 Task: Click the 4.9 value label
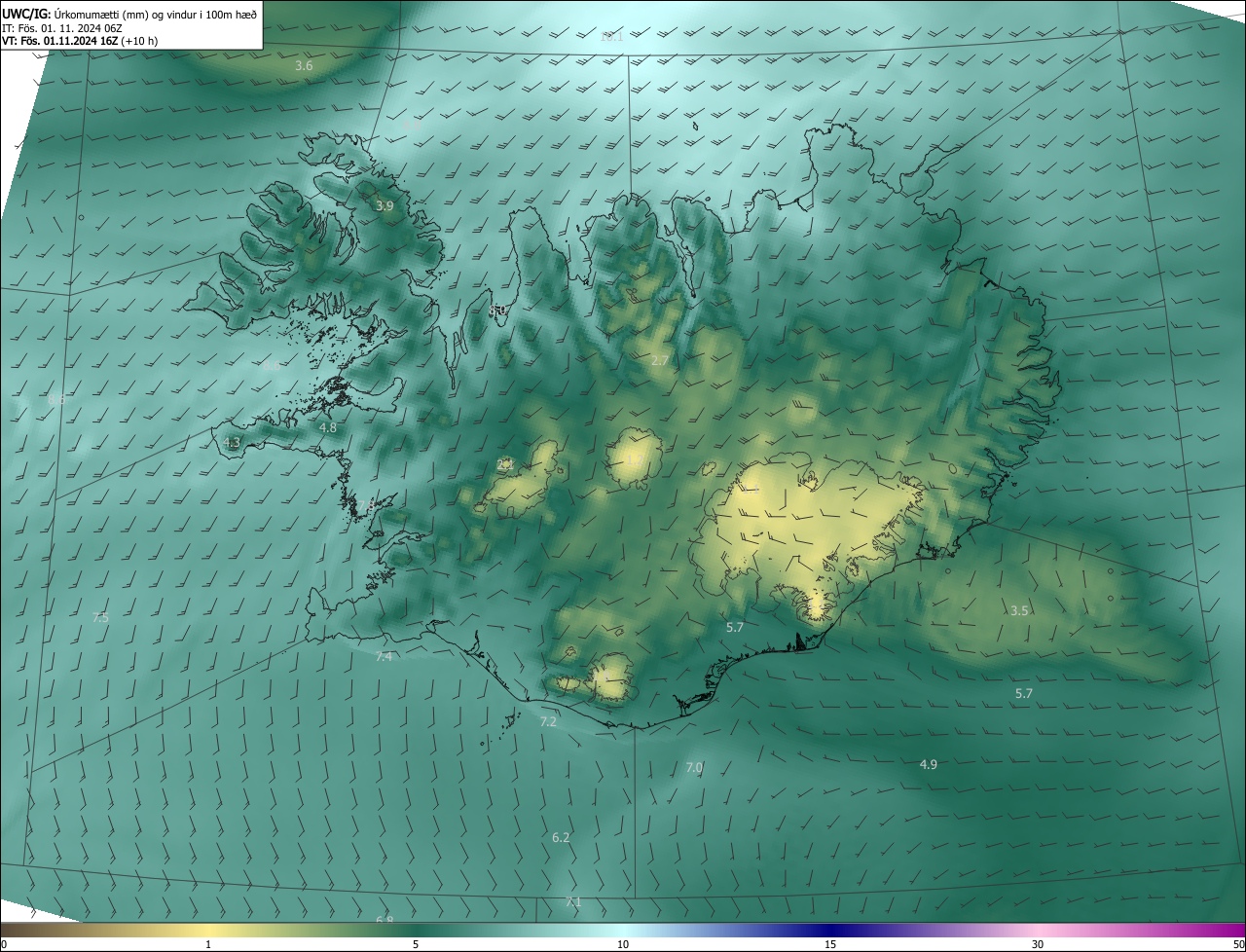tap(929, 765)
